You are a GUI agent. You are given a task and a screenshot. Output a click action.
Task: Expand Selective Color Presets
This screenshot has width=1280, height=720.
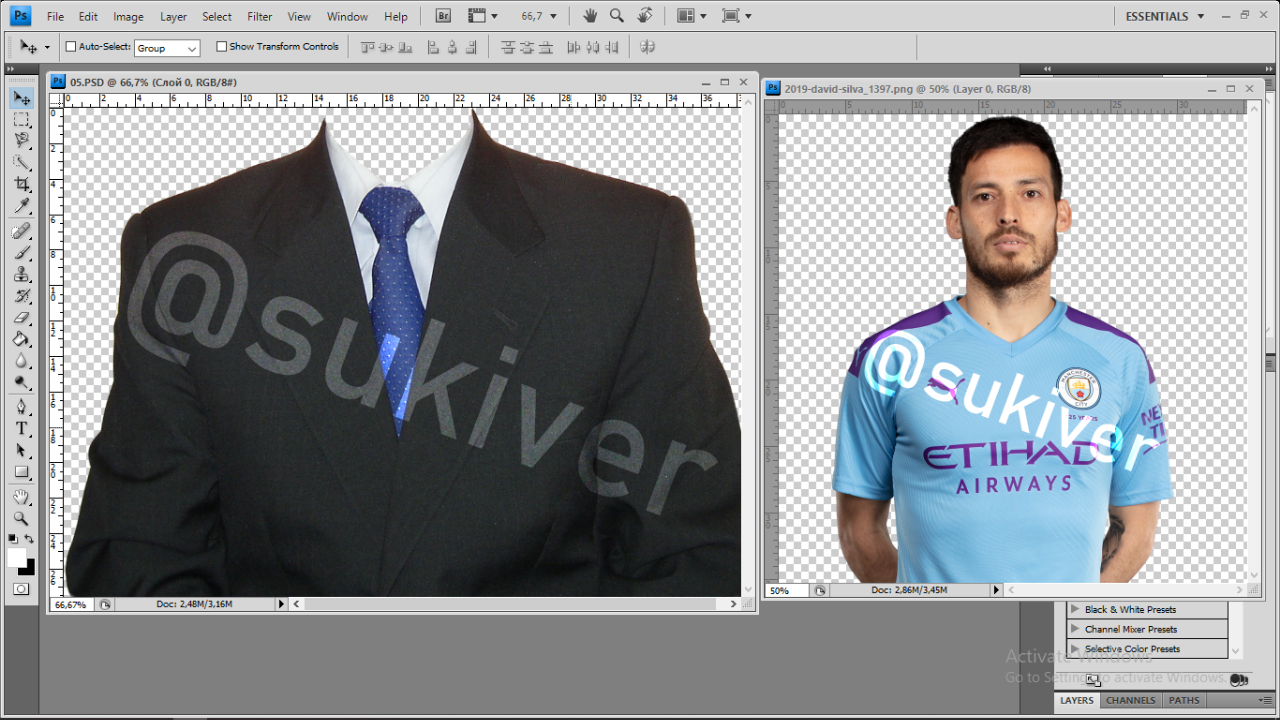pos(1075,649)
